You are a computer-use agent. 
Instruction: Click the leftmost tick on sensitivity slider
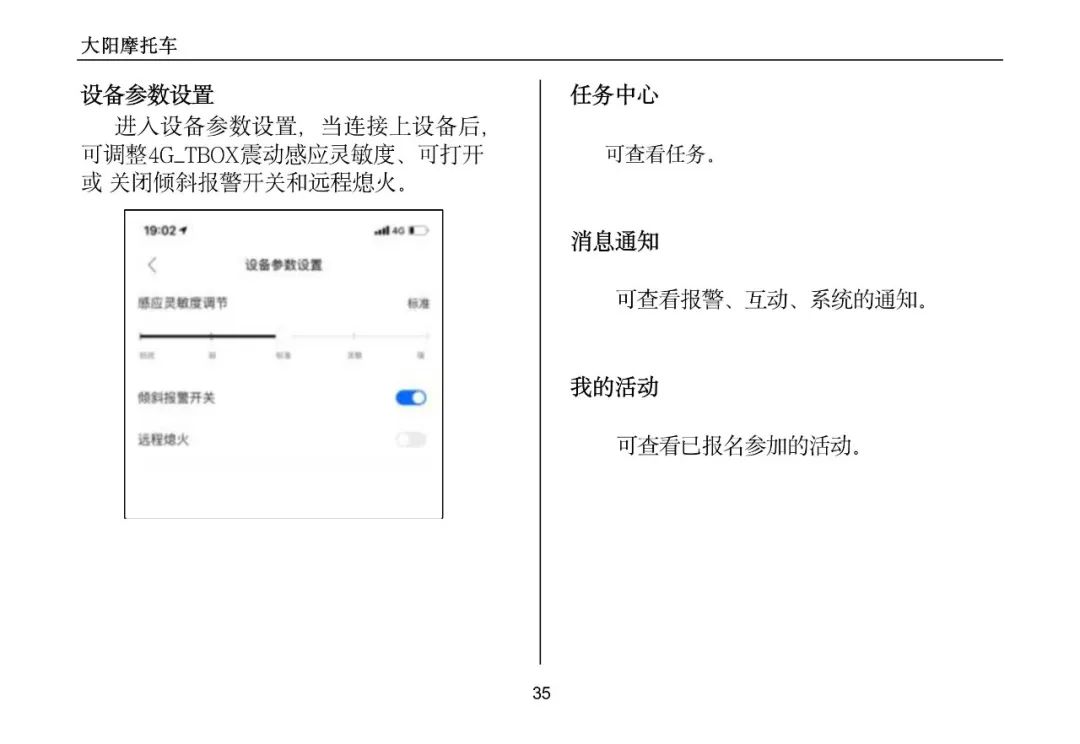coord(141,336)
